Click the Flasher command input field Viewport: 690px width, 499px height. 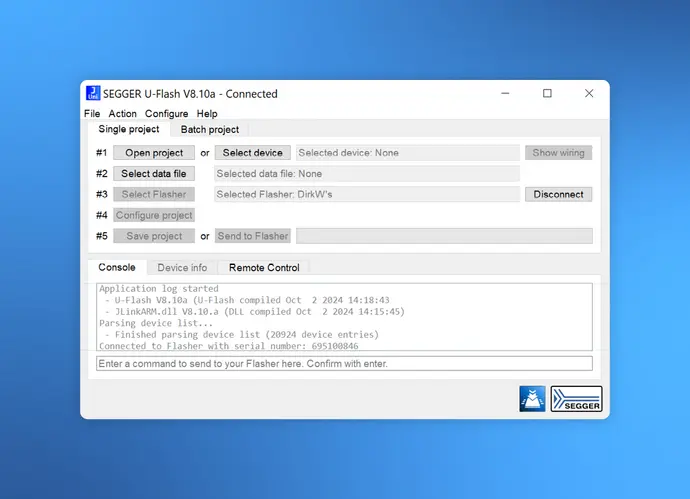pyautogui.click(x=344, y=364)
